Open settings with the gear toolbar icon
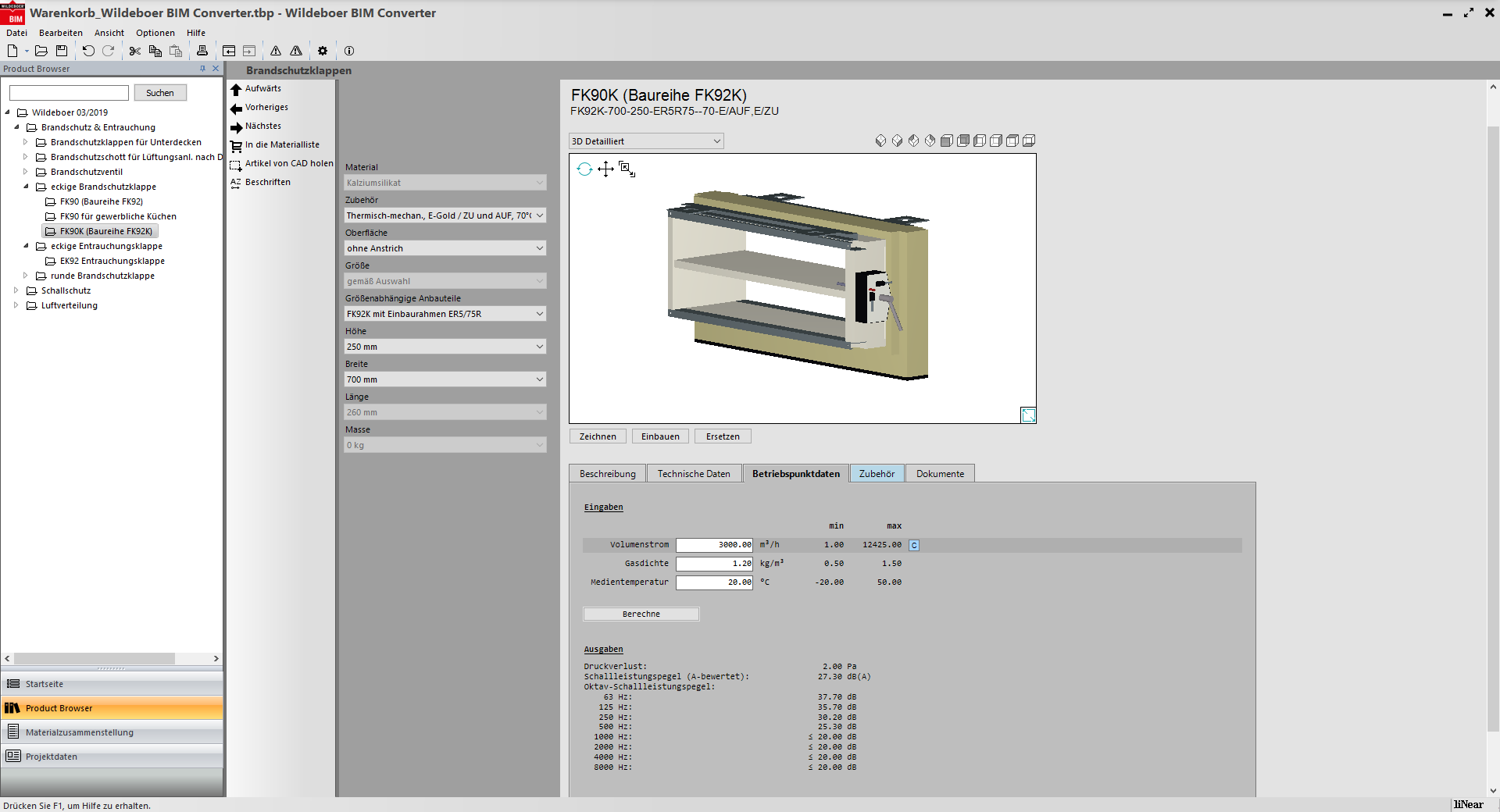 (323, 51)
